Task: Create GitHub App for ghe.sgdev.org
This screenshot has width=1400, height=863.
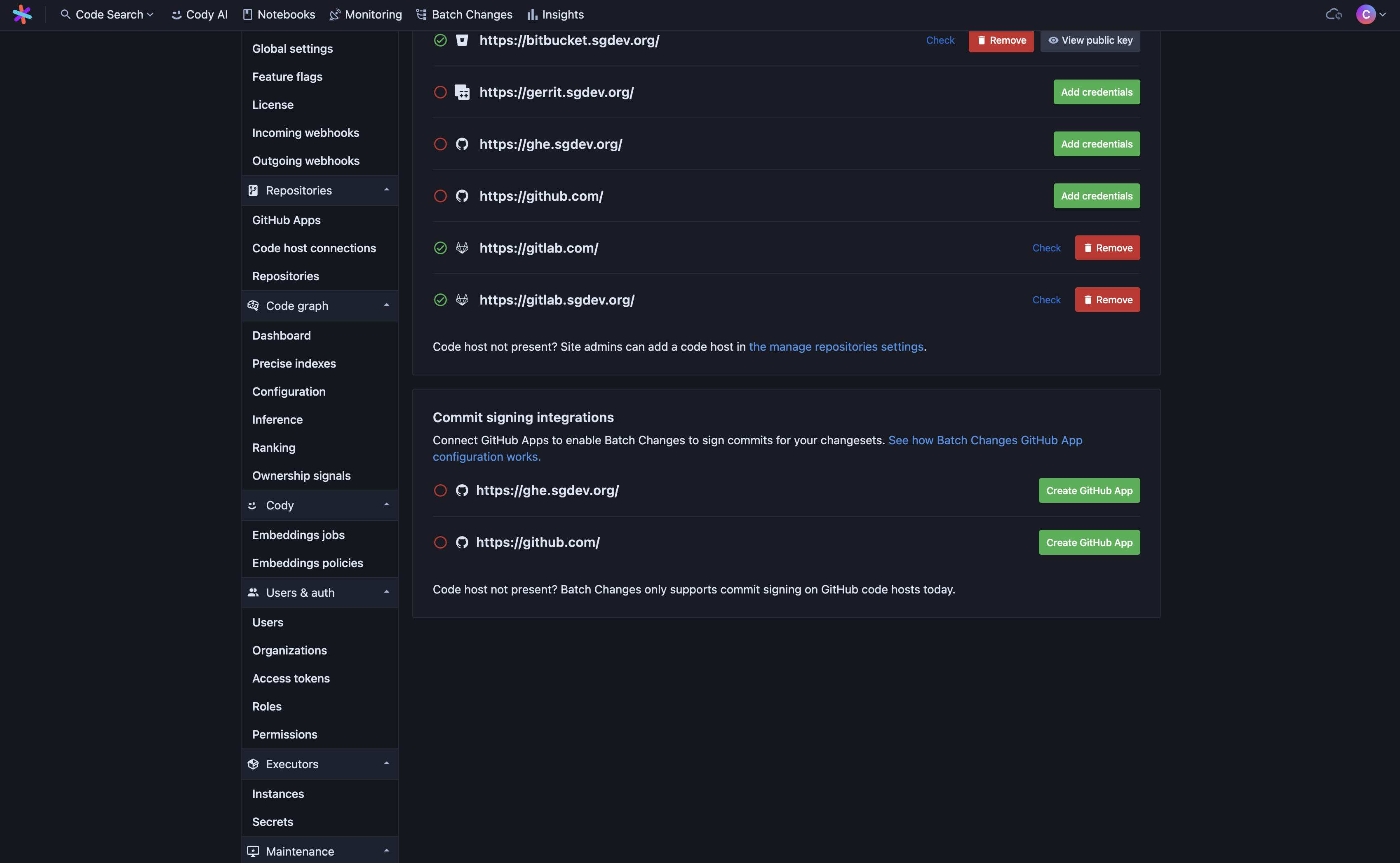Action: pos(1089,490)
